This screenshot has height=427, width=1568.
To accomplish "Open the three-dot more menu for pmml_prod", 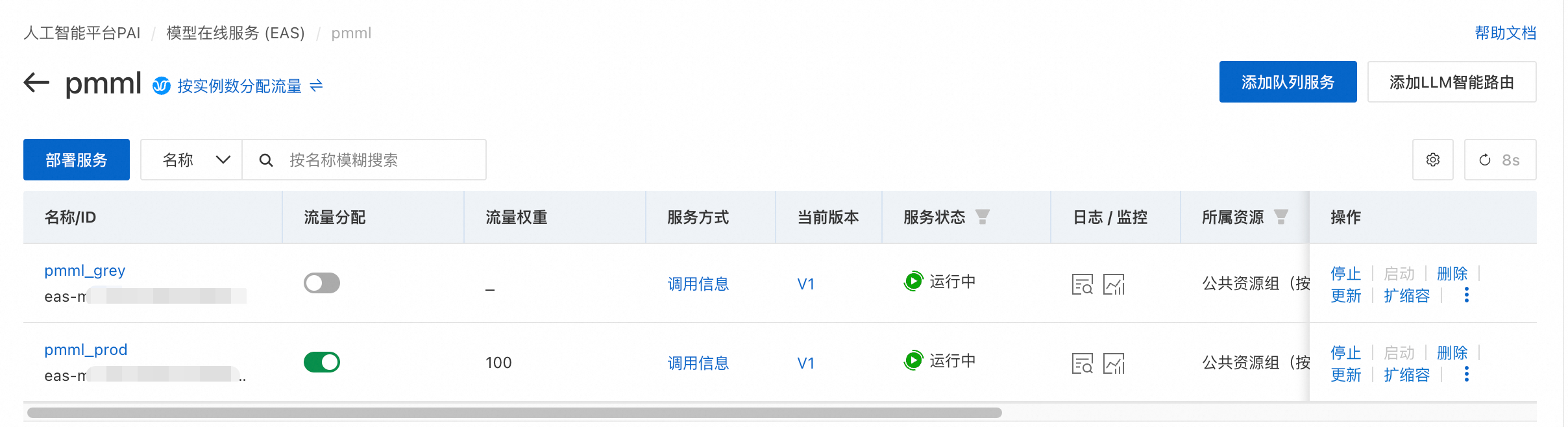I will click(x=1466, y=375).
